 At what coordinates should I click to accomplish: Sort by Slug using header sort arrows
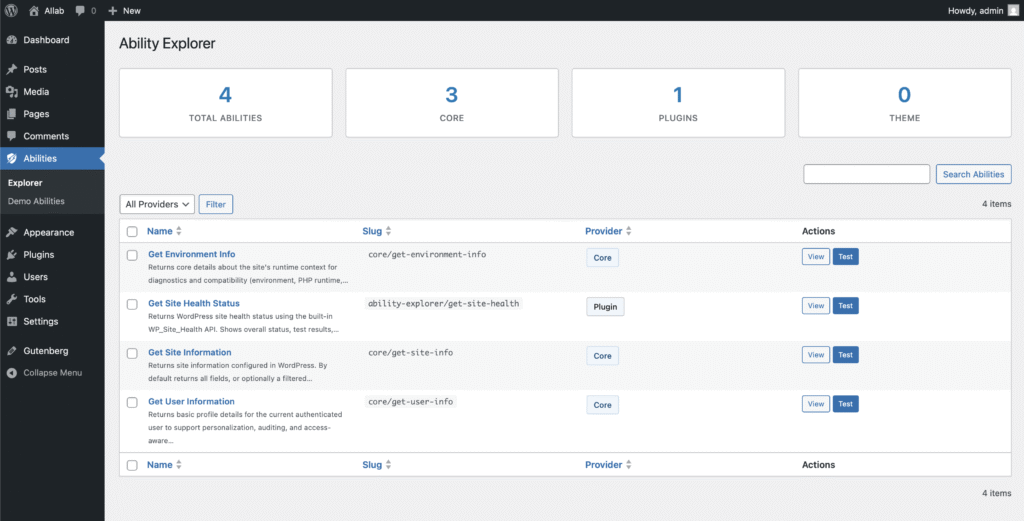[x=388, y=231]
